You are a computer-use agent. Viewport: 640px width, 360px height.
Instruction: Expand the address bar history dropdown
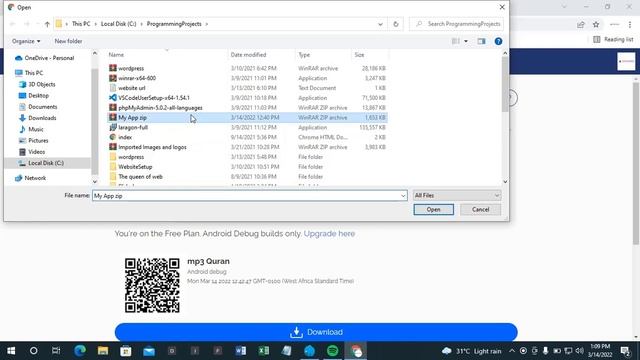point(380,24)
